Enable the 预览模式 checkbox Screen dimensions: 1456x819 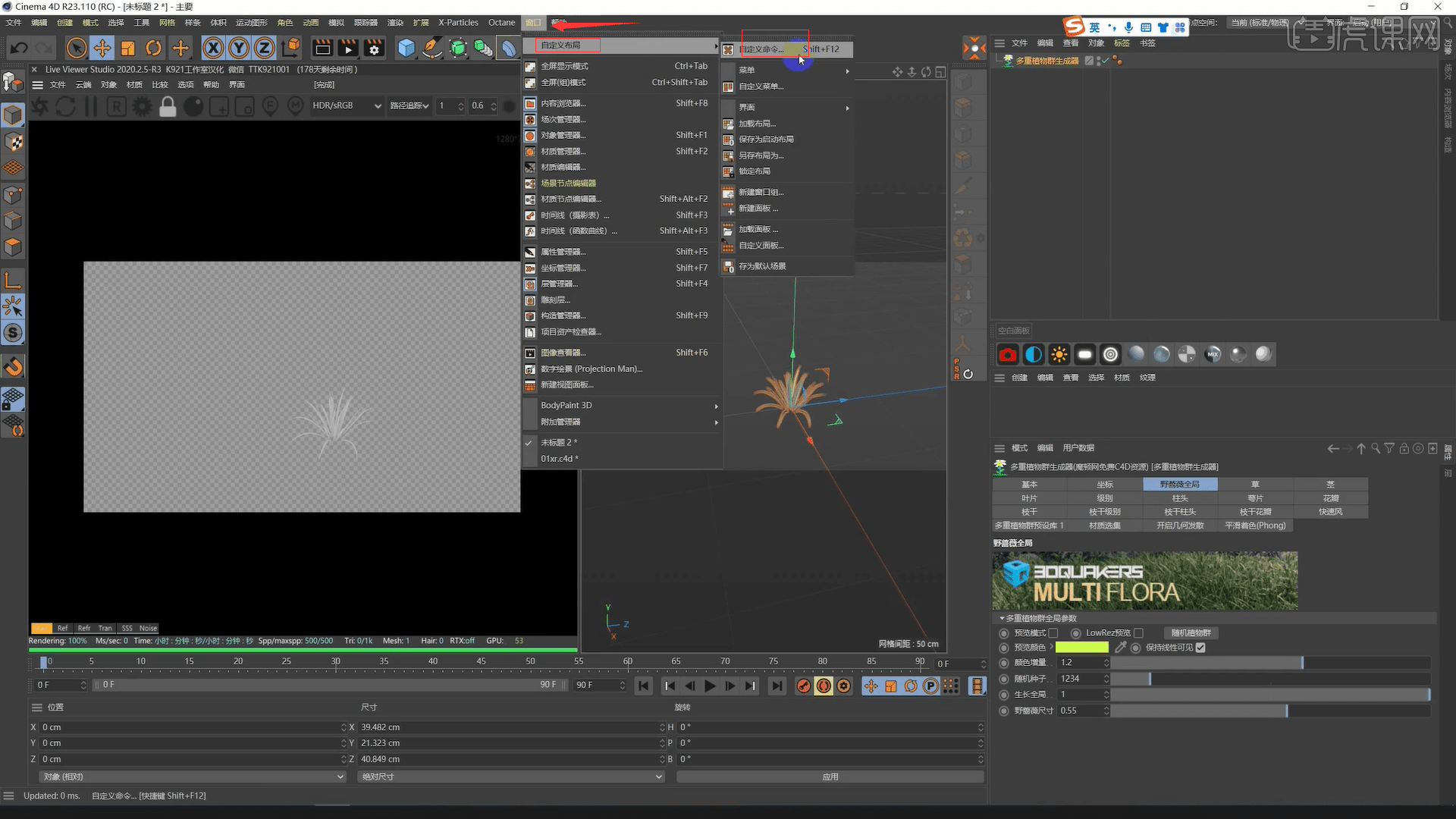click(1053, 632)
